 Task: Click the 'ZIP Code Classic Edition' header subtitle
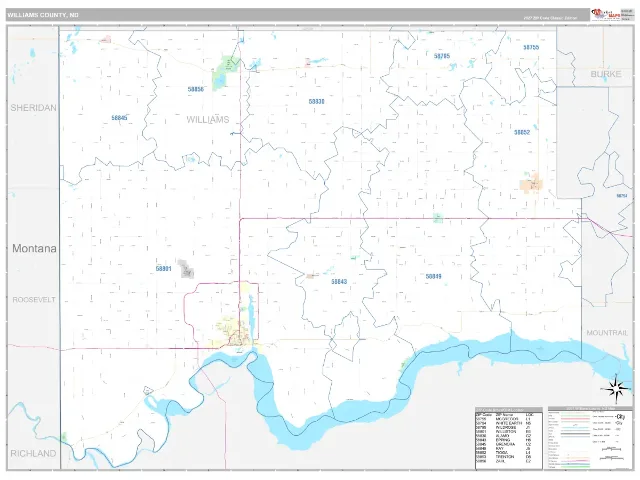tap(550, 18)
